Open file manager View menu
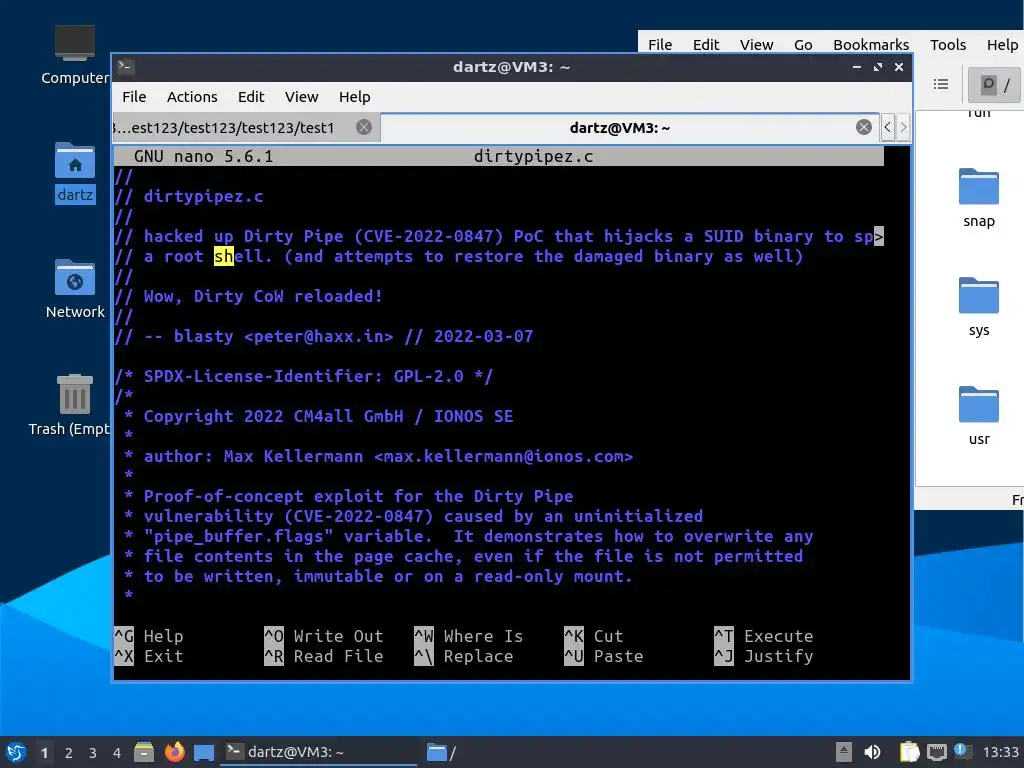This screenshot has width=1024, height=768. (x=756, y=44)
